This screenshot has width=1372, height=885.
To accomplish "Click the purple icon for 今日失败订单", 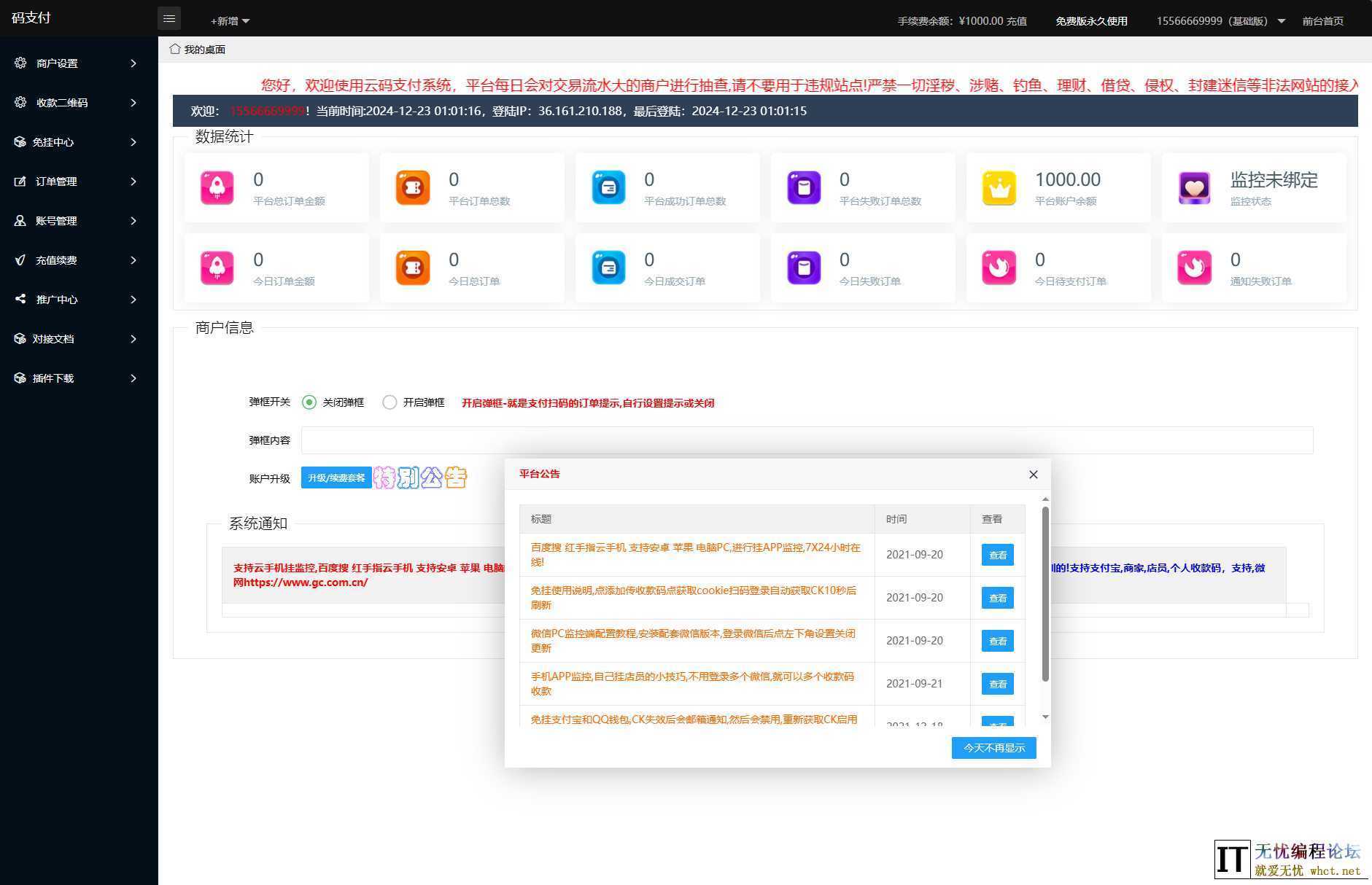I will [x=804, y=268].
